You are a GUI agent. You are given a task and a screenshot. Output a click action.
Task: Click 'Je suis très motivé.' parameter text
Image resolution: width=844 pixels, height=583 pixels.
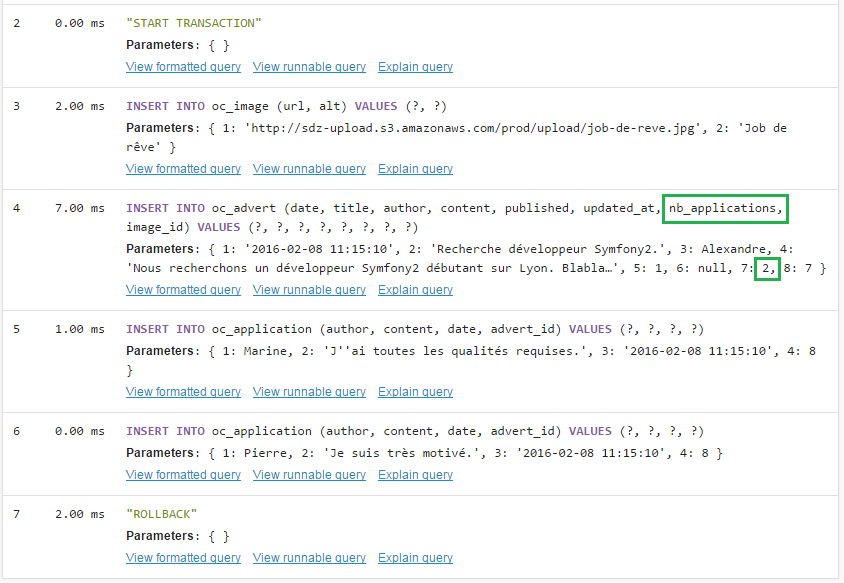tap(404, 453)
